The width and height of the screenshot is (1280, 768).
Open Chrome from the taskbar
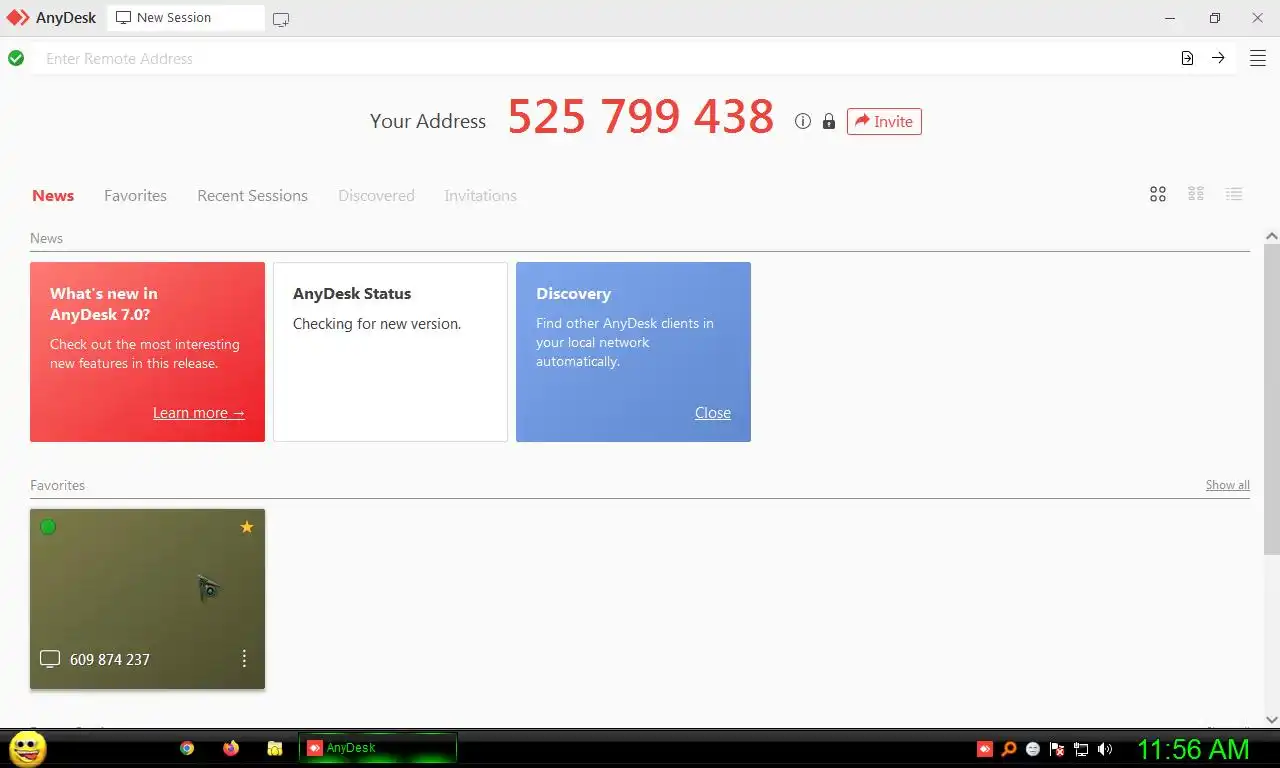[x=187, y=748]
